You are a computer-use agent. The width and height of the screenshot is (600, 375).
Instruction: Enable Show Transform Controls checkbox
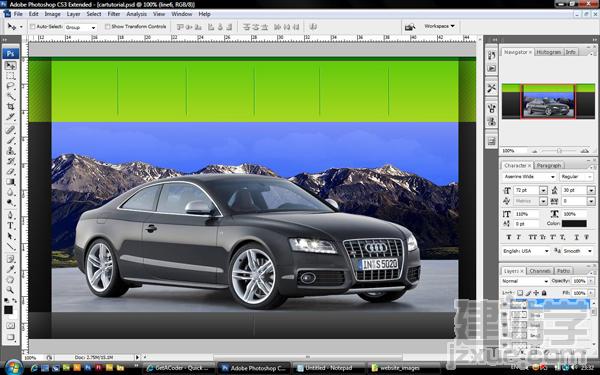click(x=108, y=27)
